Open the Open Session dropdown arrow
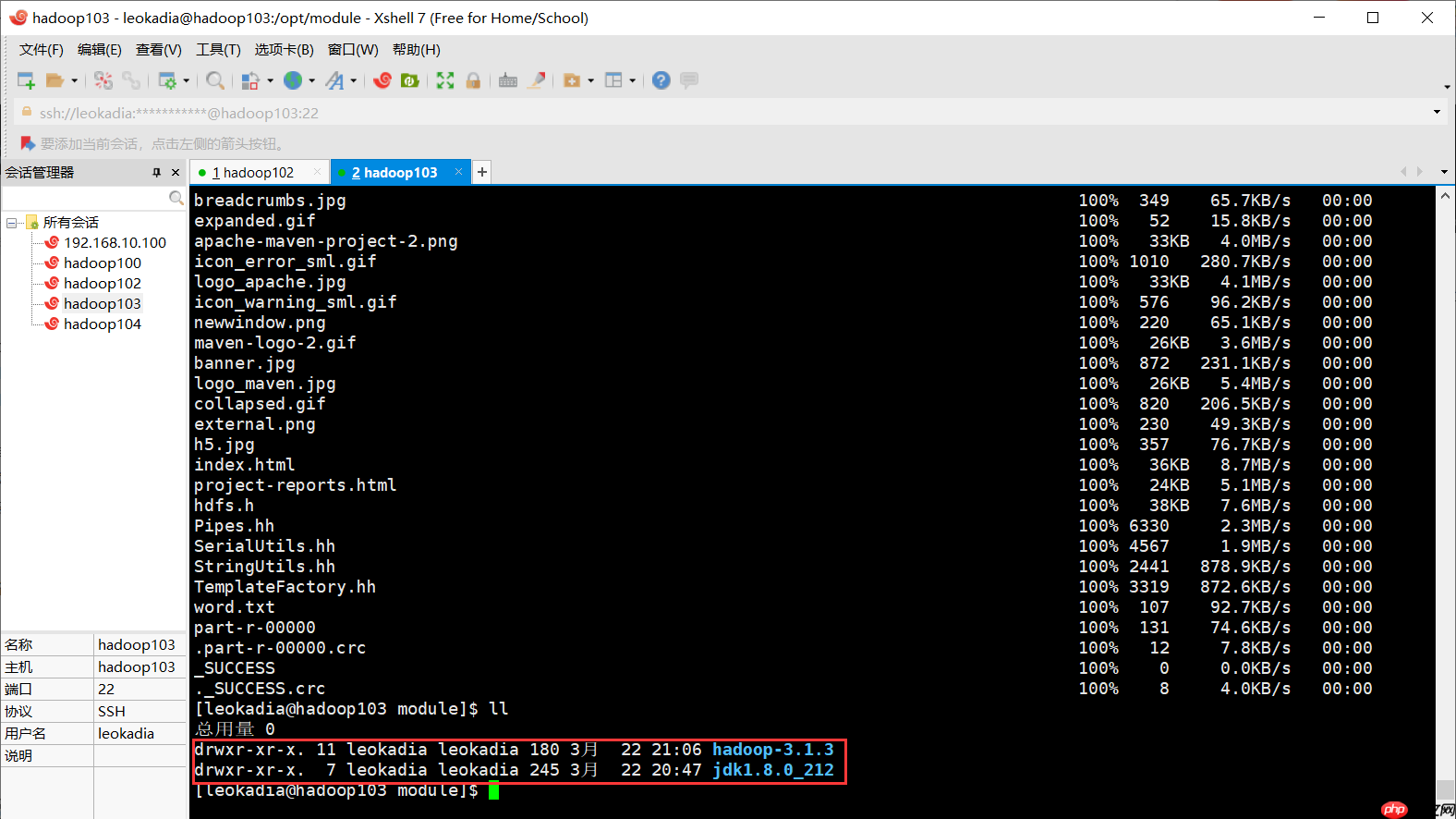Viewport: 1456px width, 819px height. click(74, 80)
